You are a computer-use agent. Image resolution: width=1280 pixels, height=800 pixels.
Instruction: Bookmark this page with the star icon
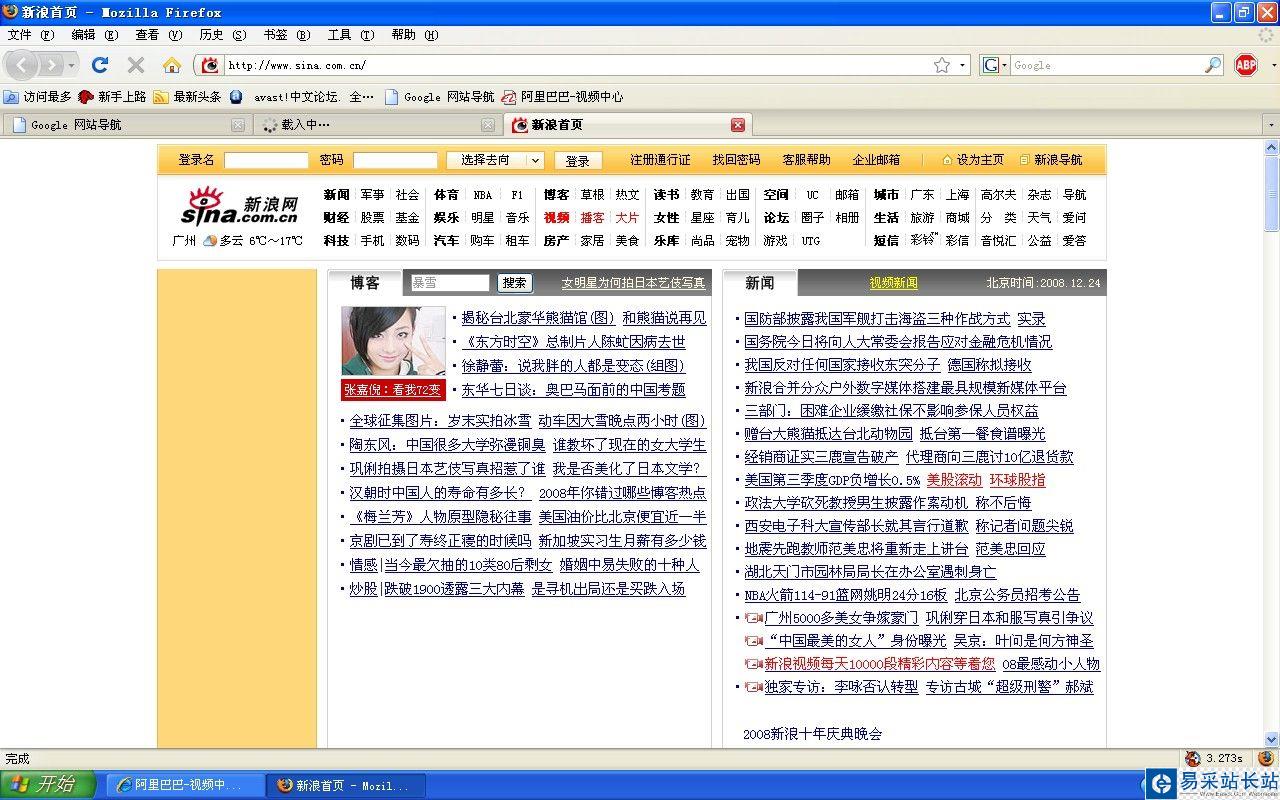[x=942, y=65]
